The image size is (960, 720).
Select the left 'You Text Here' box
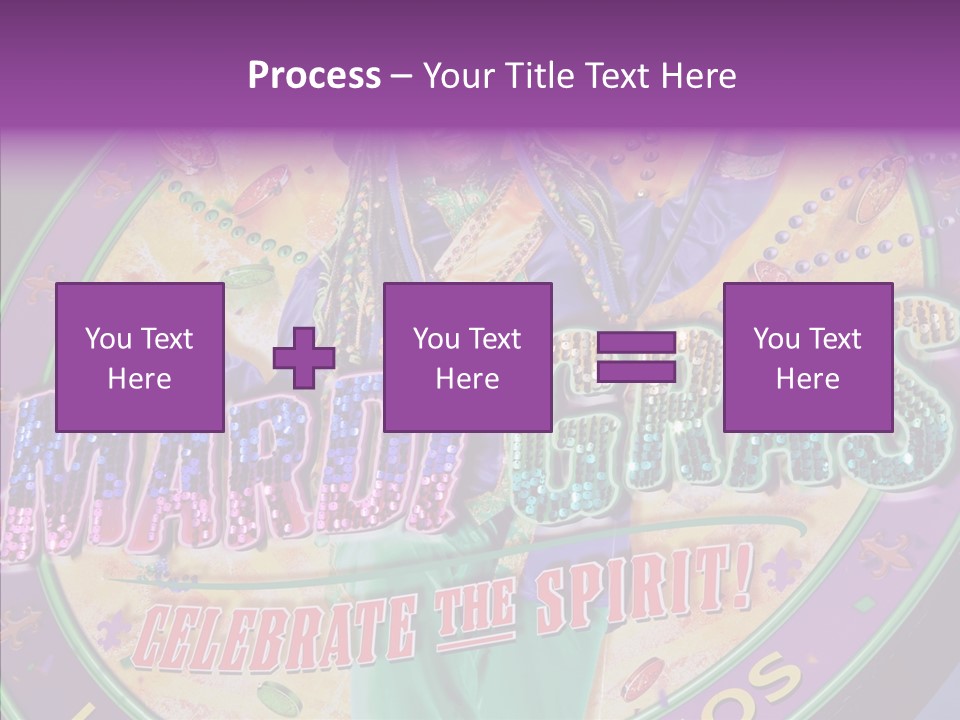(139, 357)
